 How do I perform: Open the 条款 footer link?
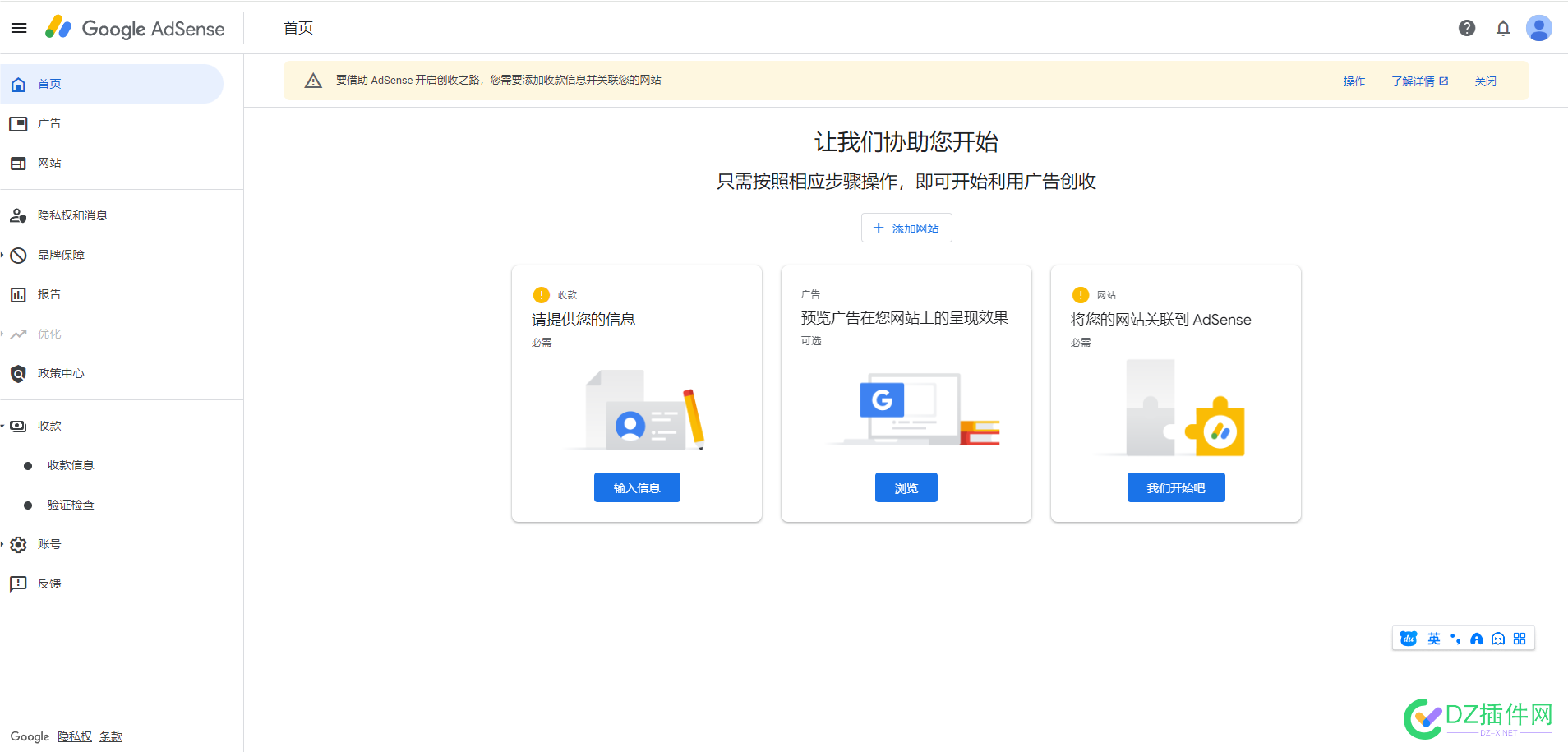111,736
